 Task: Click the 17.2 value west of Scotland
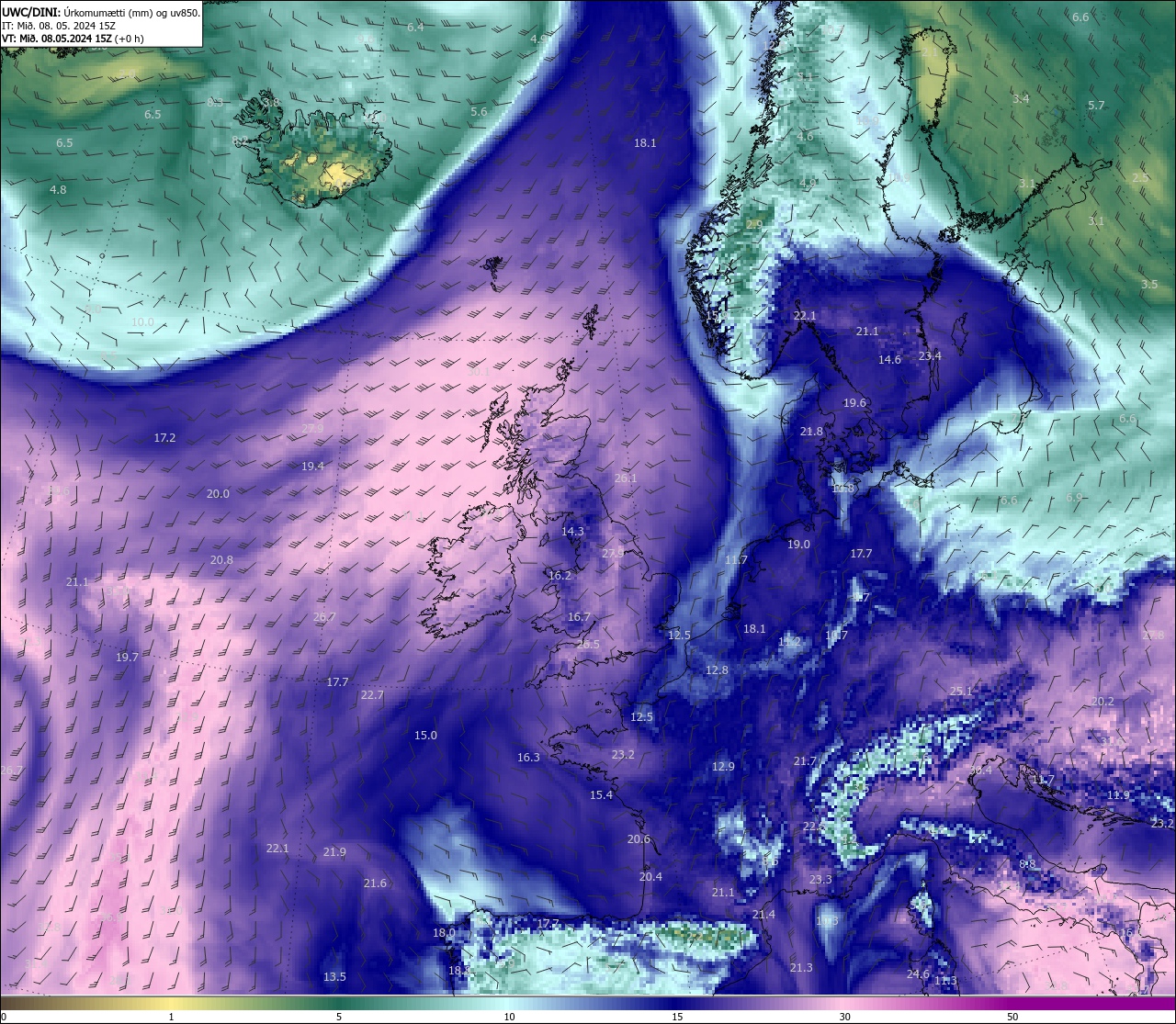[164, 438]
